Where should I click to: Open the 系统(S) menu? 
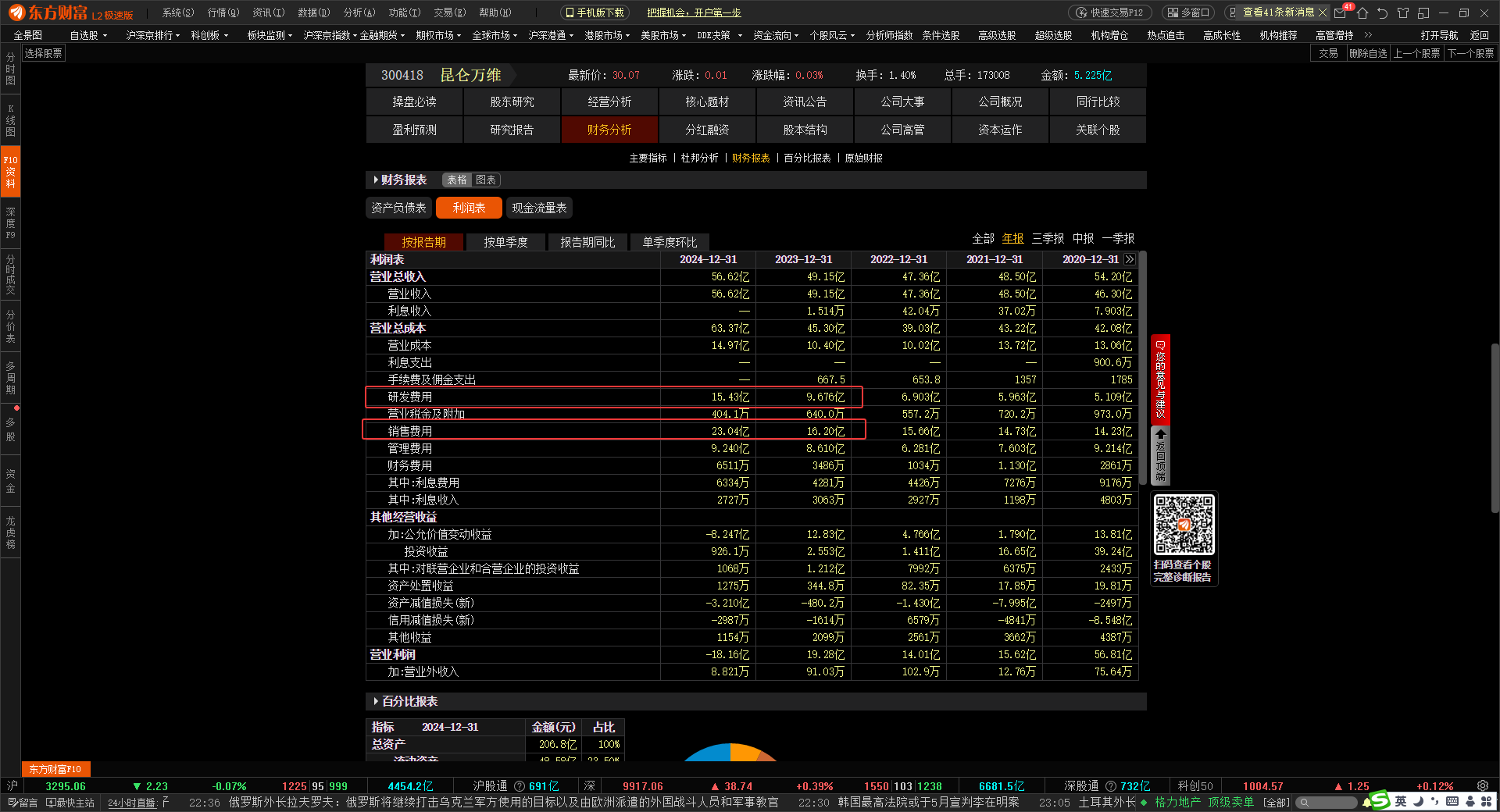(x=178, y=12)
